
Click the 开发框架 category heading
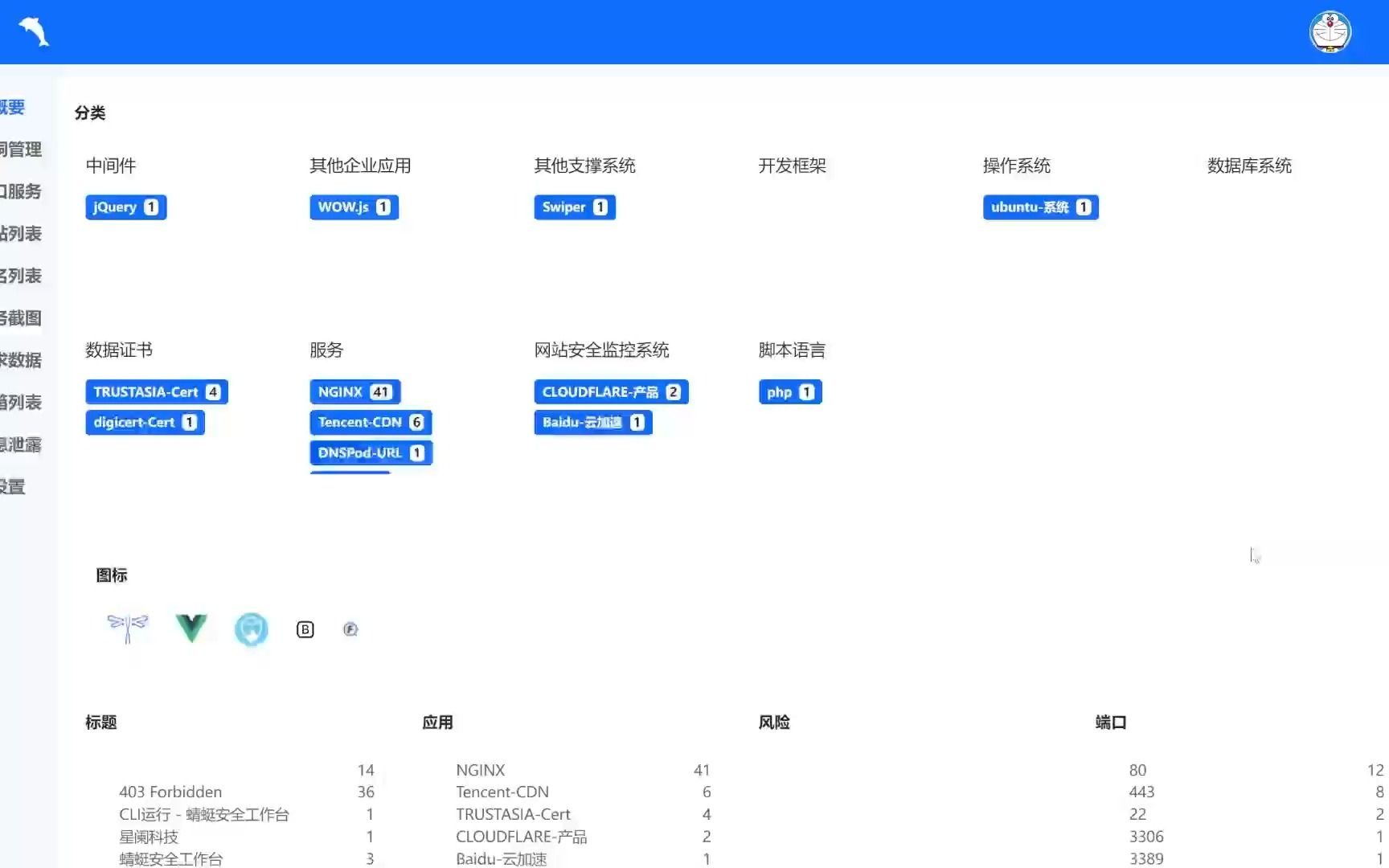pyautogui.click(x=793, y=166)
